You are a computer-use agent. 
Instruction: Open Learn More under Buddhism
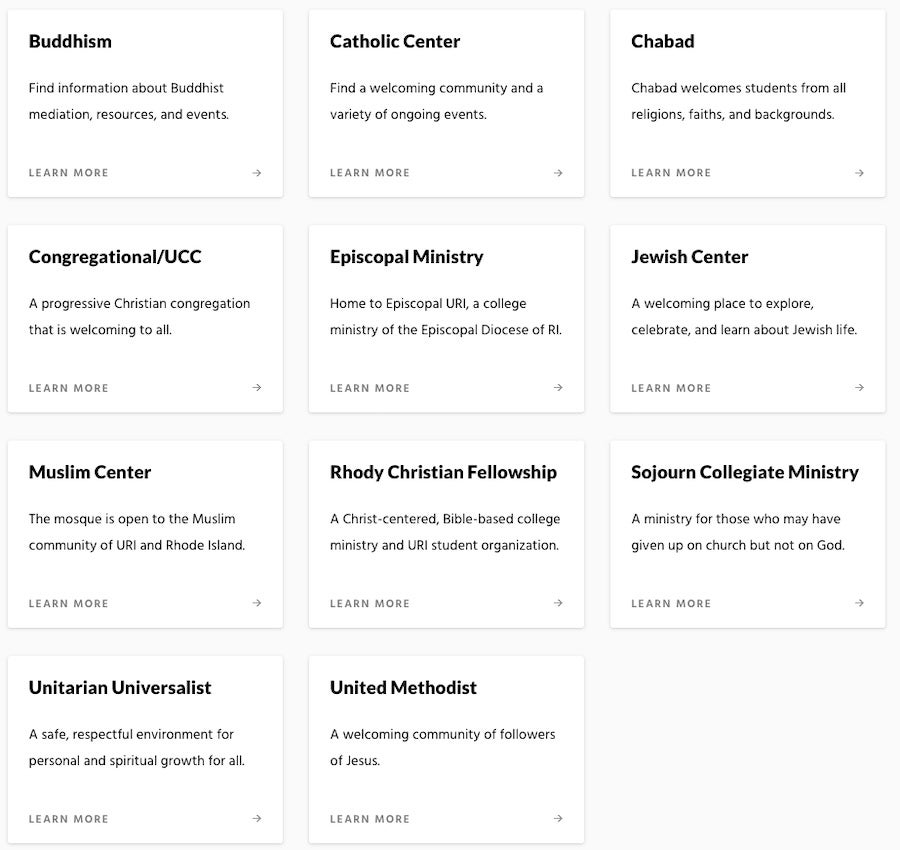[x=69, y=173]
